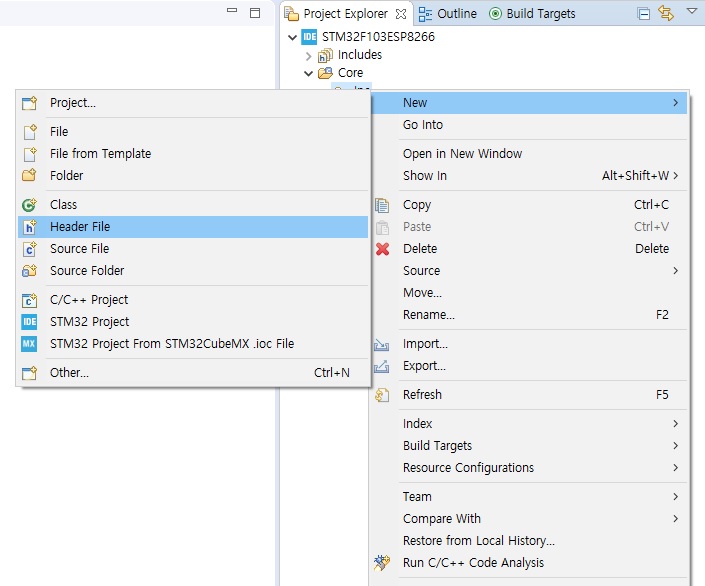Select the Core tree item label
This screenshot has width=705, height=586.
point(350,73)
